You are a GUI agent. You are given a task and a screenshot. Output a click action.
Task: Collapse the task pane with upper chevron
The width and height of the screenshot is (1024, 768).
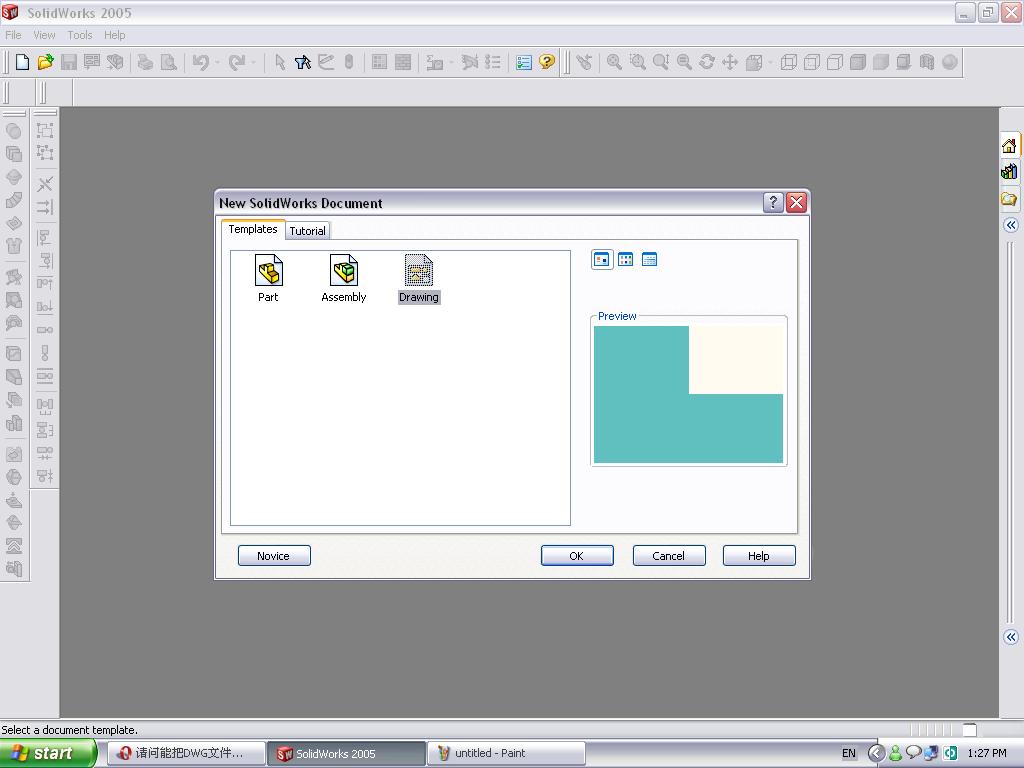click(1011, 225)
